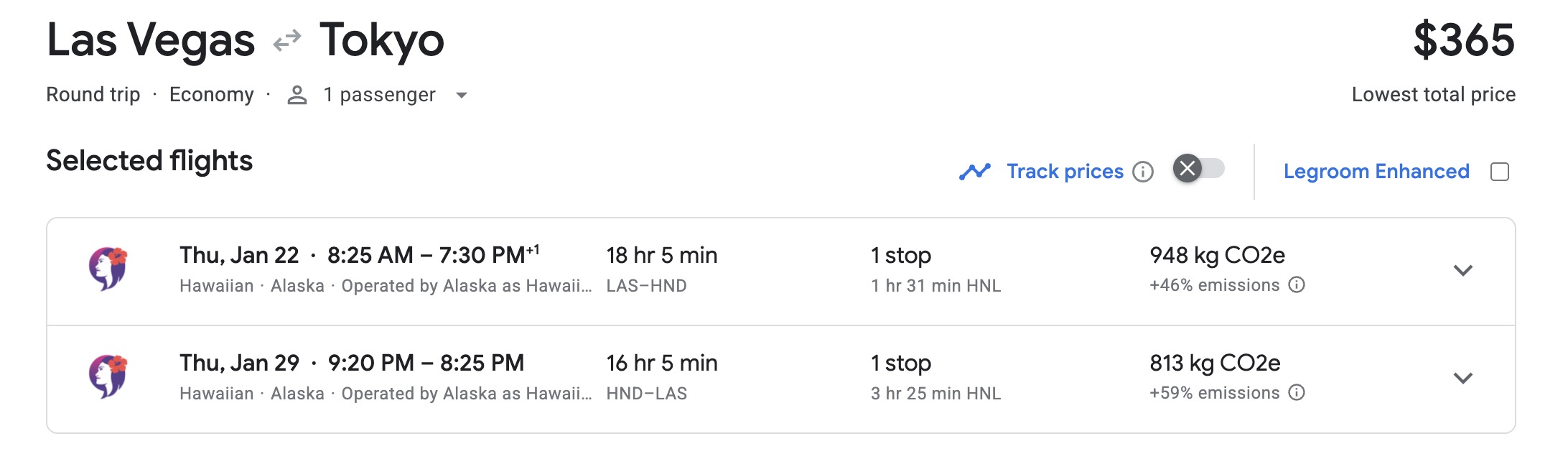Click the X on the Track prices switch

point(1188,170)
